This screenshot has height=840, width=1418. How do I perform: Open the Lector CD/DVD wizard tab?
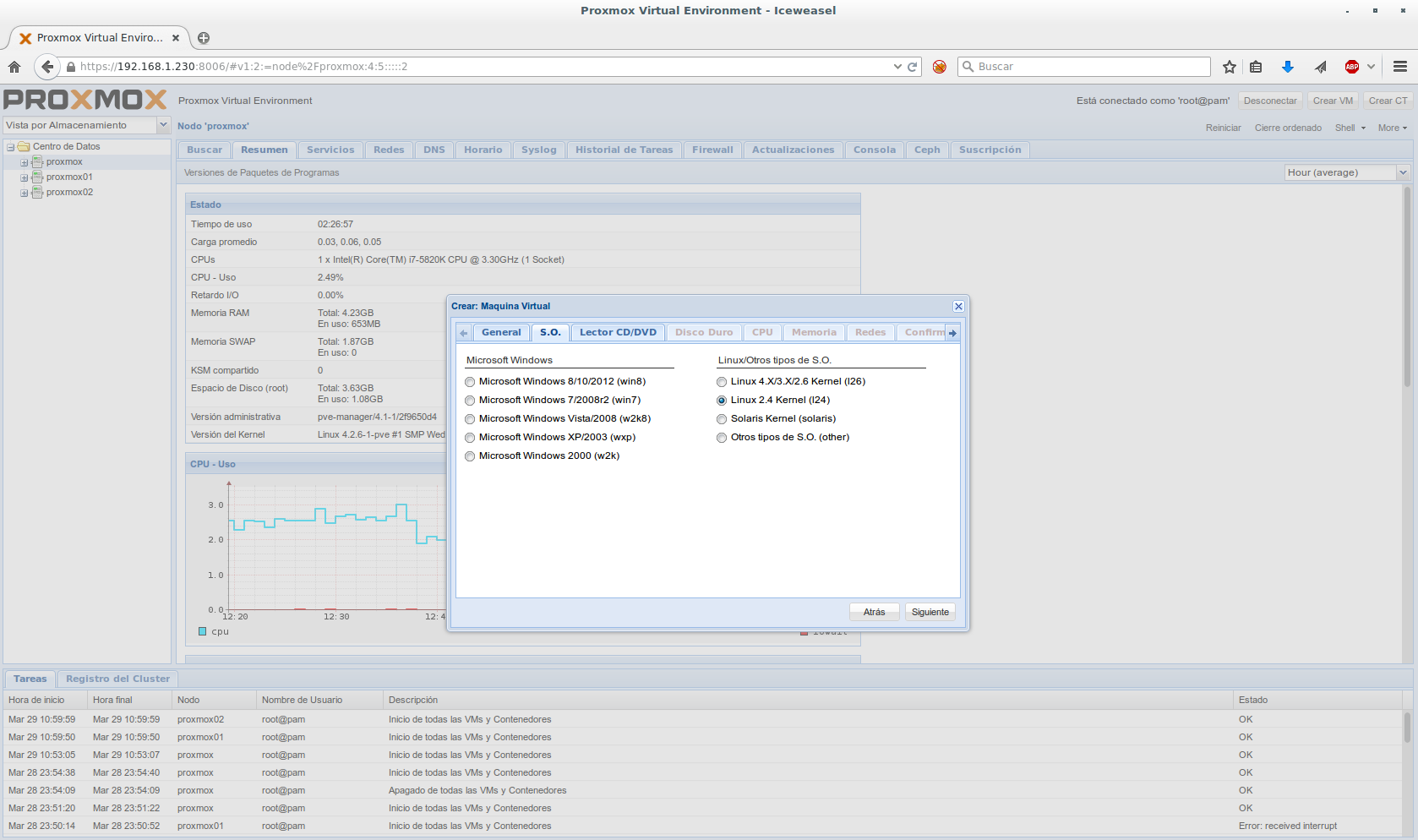[x=618, y=332]
